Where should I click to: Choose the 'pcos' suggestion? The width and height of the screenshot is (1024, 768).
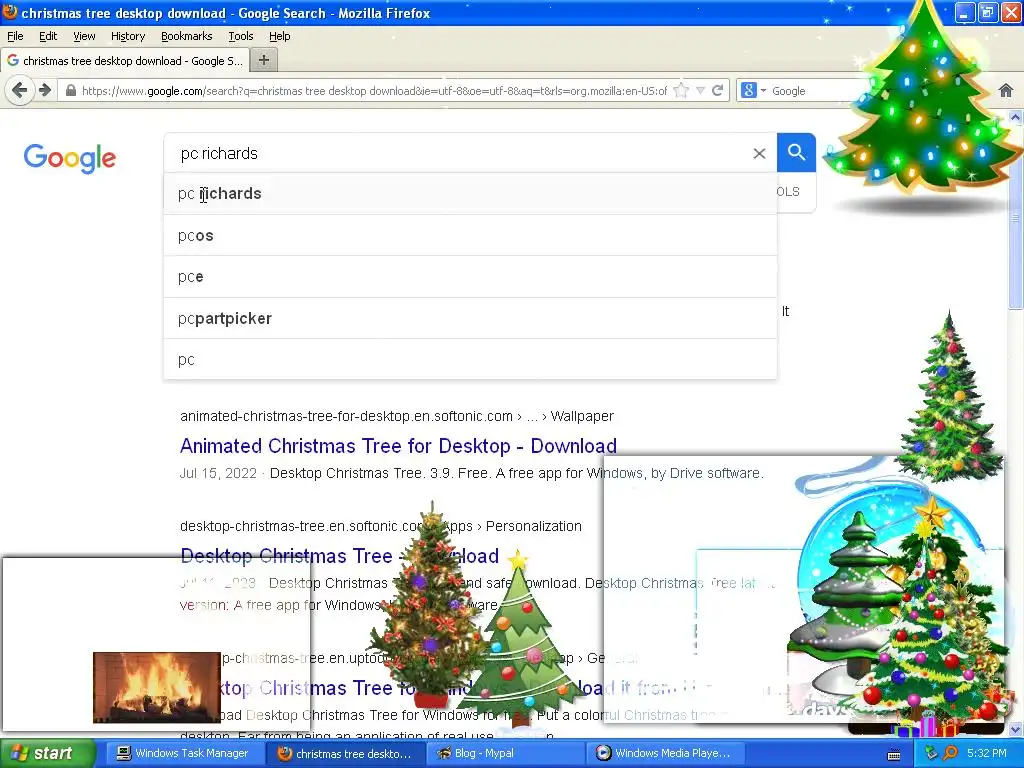pyautogui.click(x=470, y=236)
